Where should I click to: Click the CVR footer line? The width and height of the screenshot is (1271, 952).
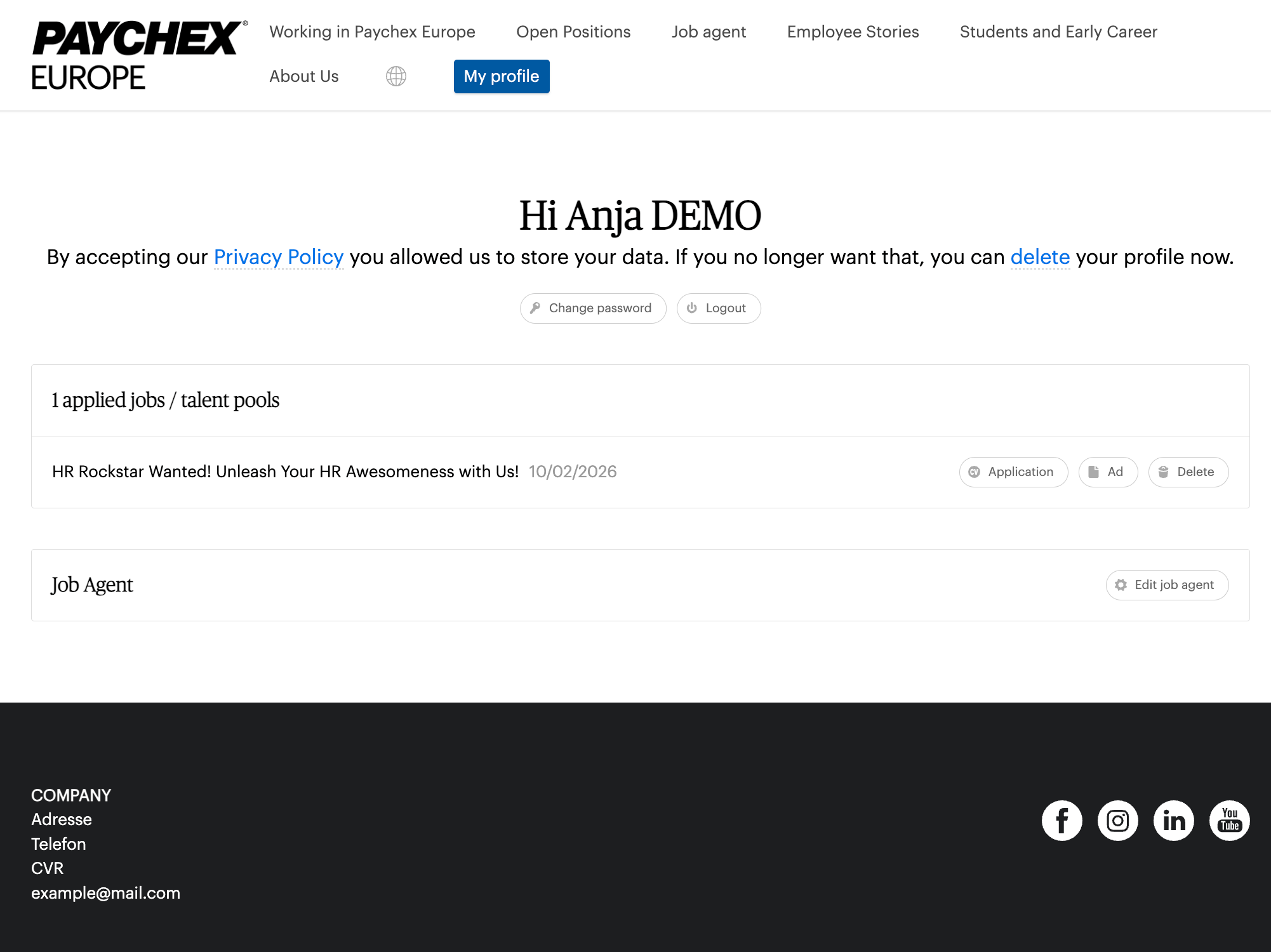point(48,868)
